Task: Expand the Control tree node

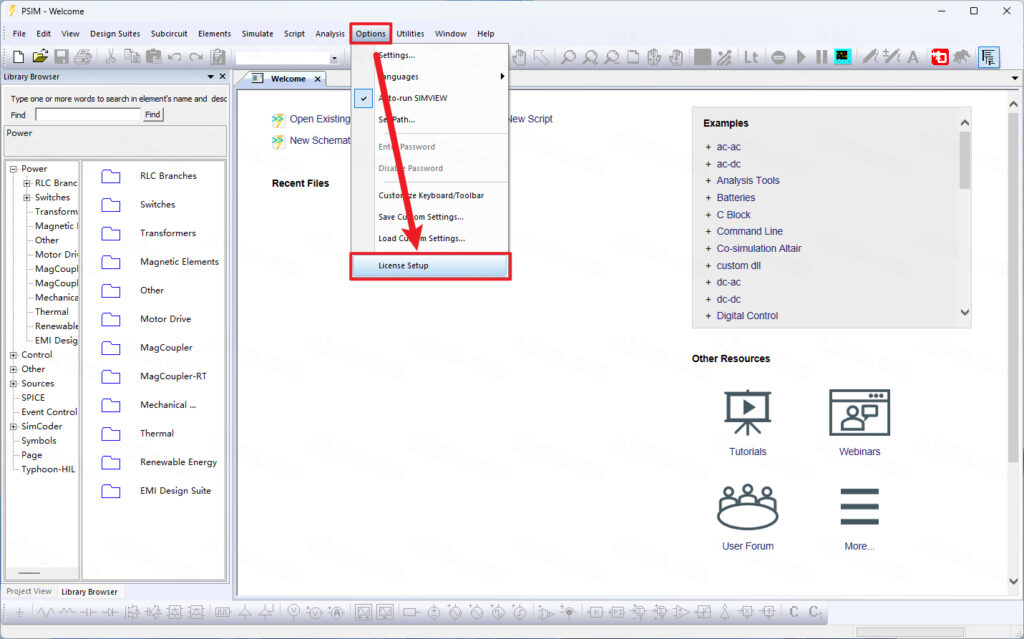Action: [x=13, y=355]
